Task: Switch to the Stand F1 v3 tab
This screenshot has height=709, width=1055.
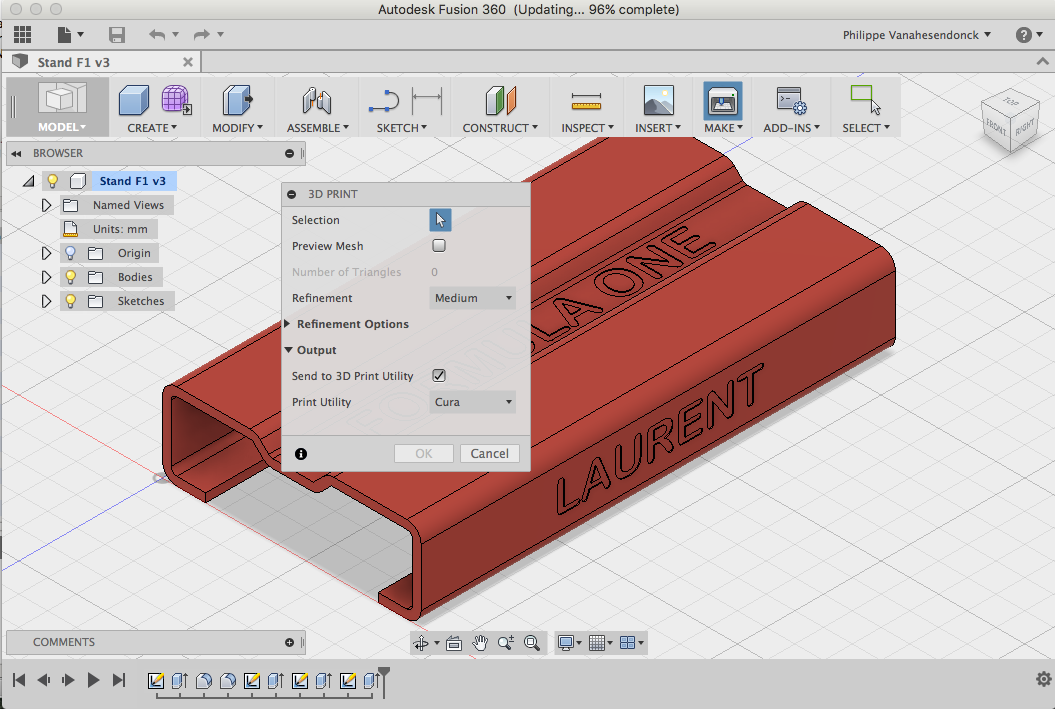Action: [74, 62]
